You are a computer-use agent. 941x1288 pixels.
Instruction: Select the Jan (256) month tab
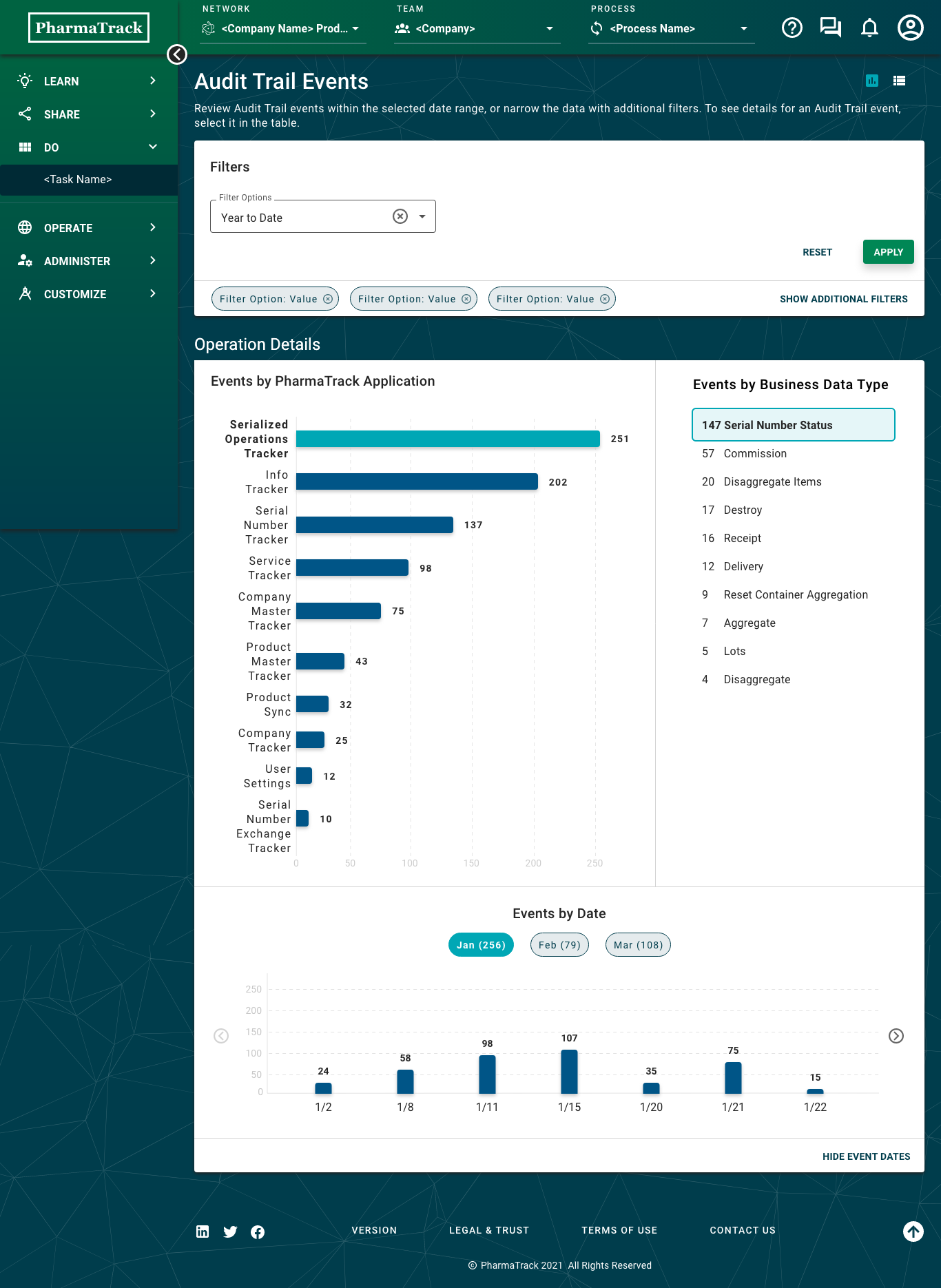481,945
